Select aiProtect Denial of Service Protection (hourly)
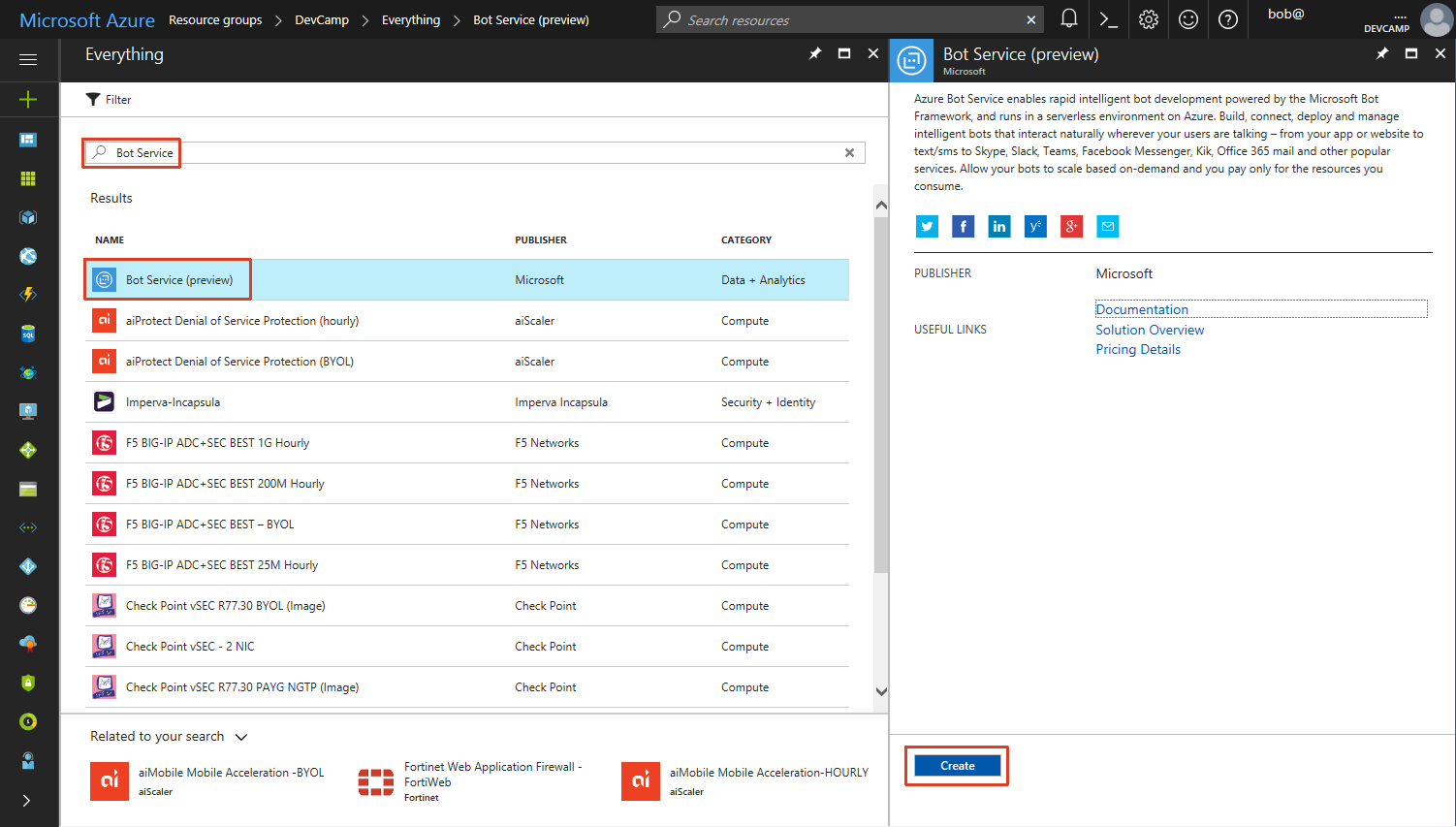The image size is (1456, 827). click(x=467, y=320)
